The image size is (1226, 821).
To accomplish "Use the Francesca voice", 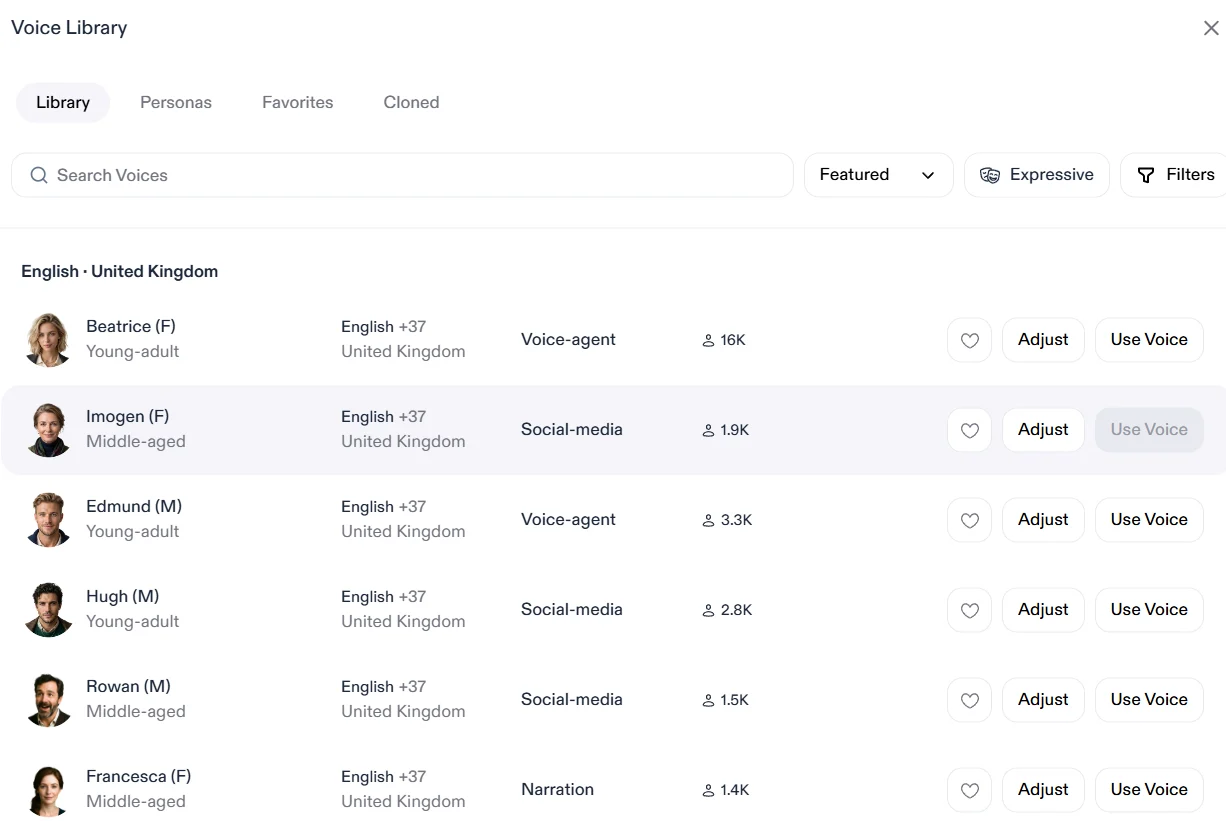I will 1149,790.
